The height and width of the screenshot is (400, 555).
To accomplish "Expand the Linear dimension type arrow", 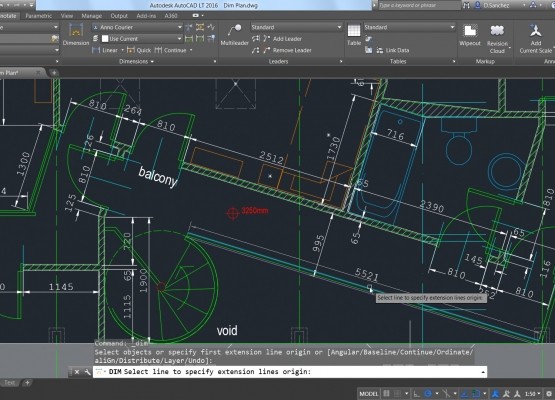I will pos(122,50).
